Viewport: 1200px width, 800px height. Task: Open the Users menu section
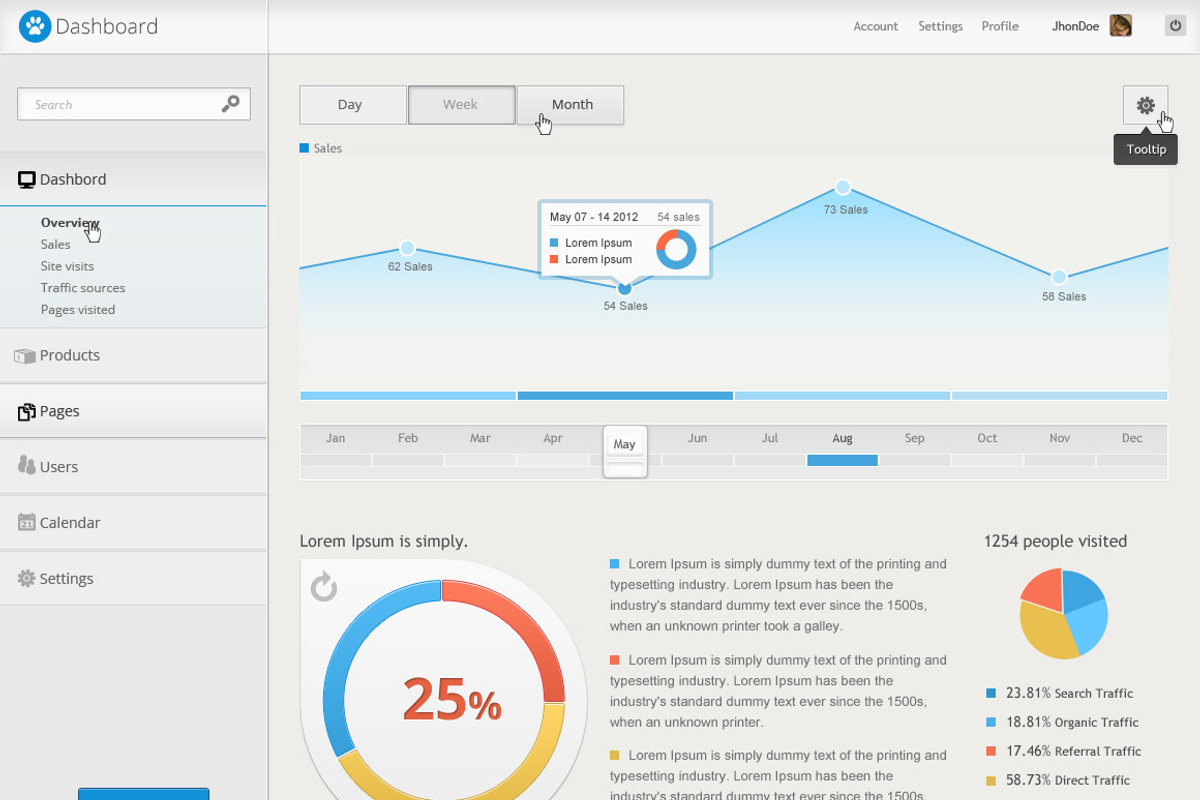click(x=133, y=467)
